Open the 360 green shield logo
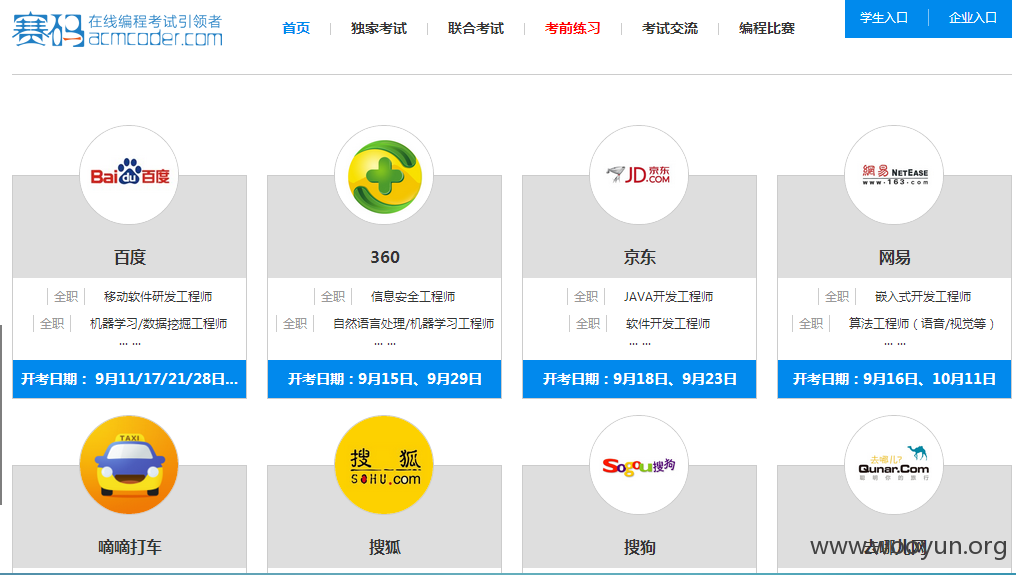This screenshot has width=1016, height=575. coord(384,175)
